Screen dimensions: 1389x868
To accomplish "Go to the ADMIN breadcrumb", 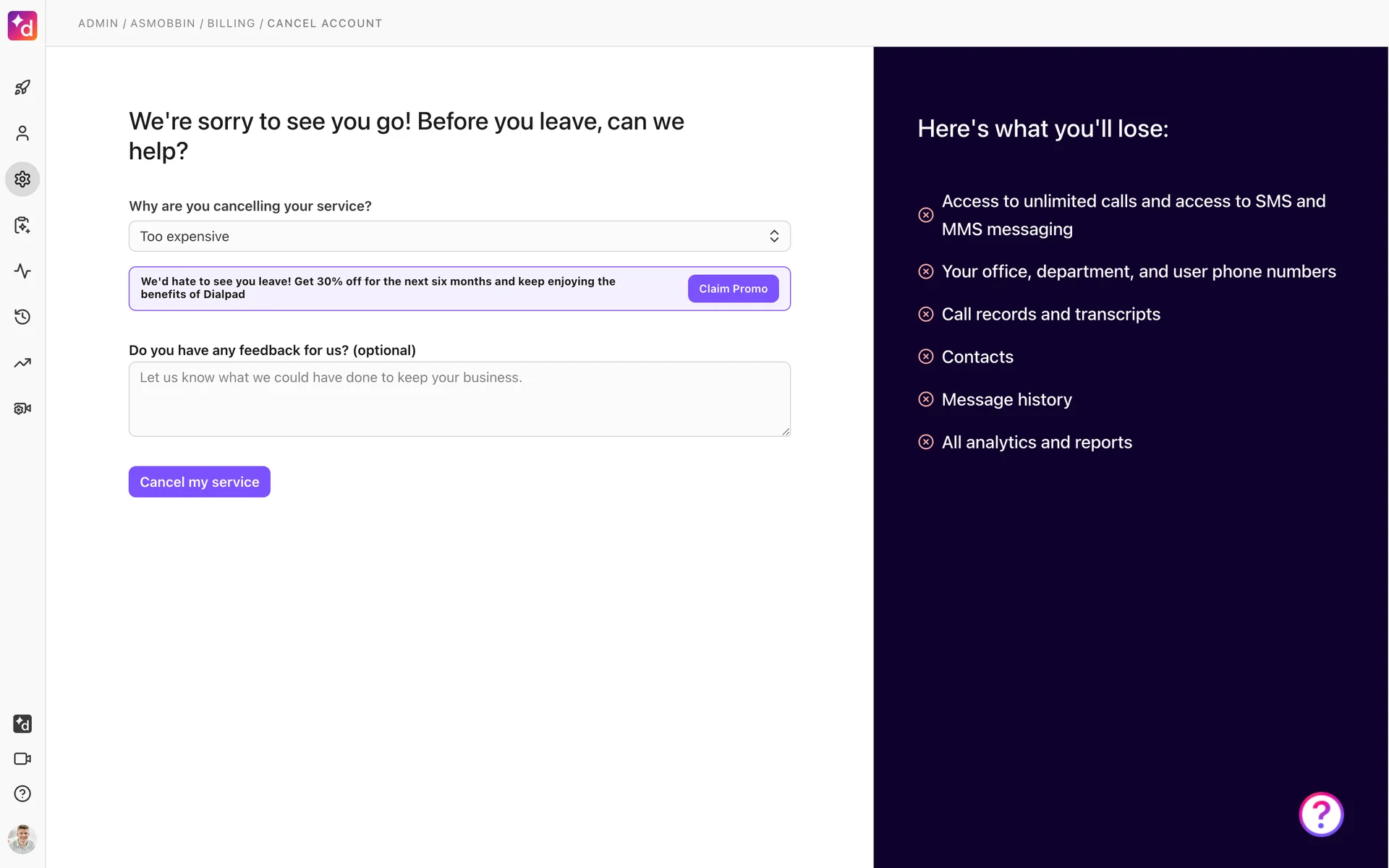I will pyautogui.click(x=98, y=23).
